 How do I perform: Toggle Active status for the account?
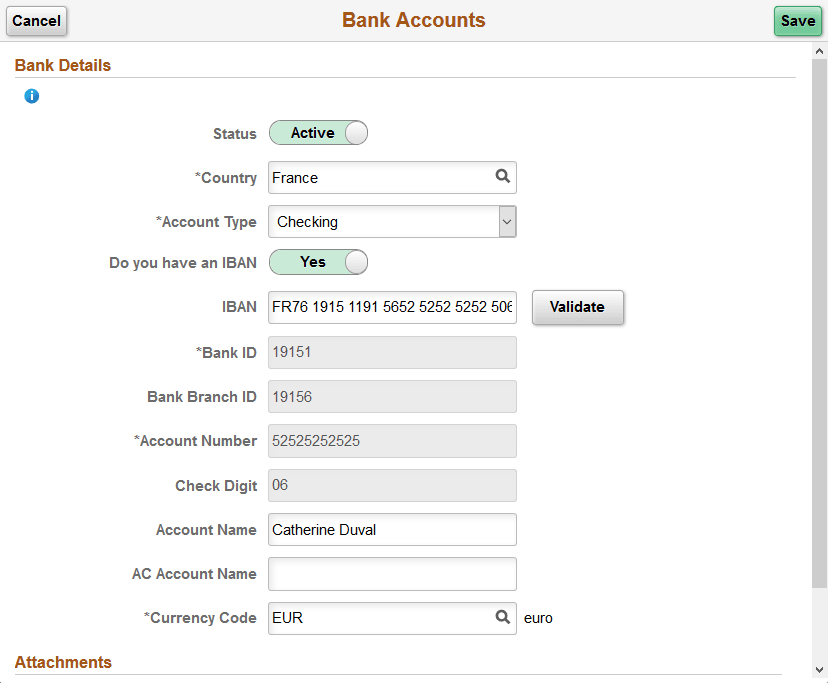318,132
